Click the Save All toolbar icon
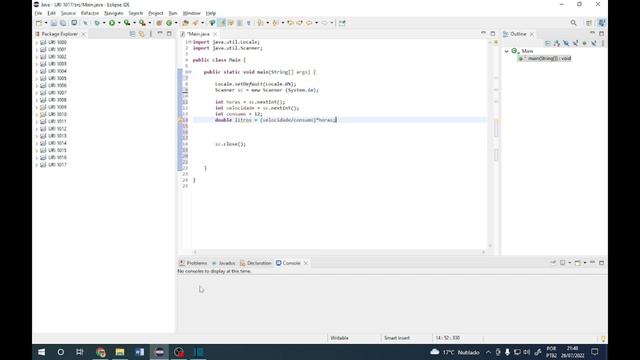Viewport: 640px width, 360px height. [x=63, y=23]
